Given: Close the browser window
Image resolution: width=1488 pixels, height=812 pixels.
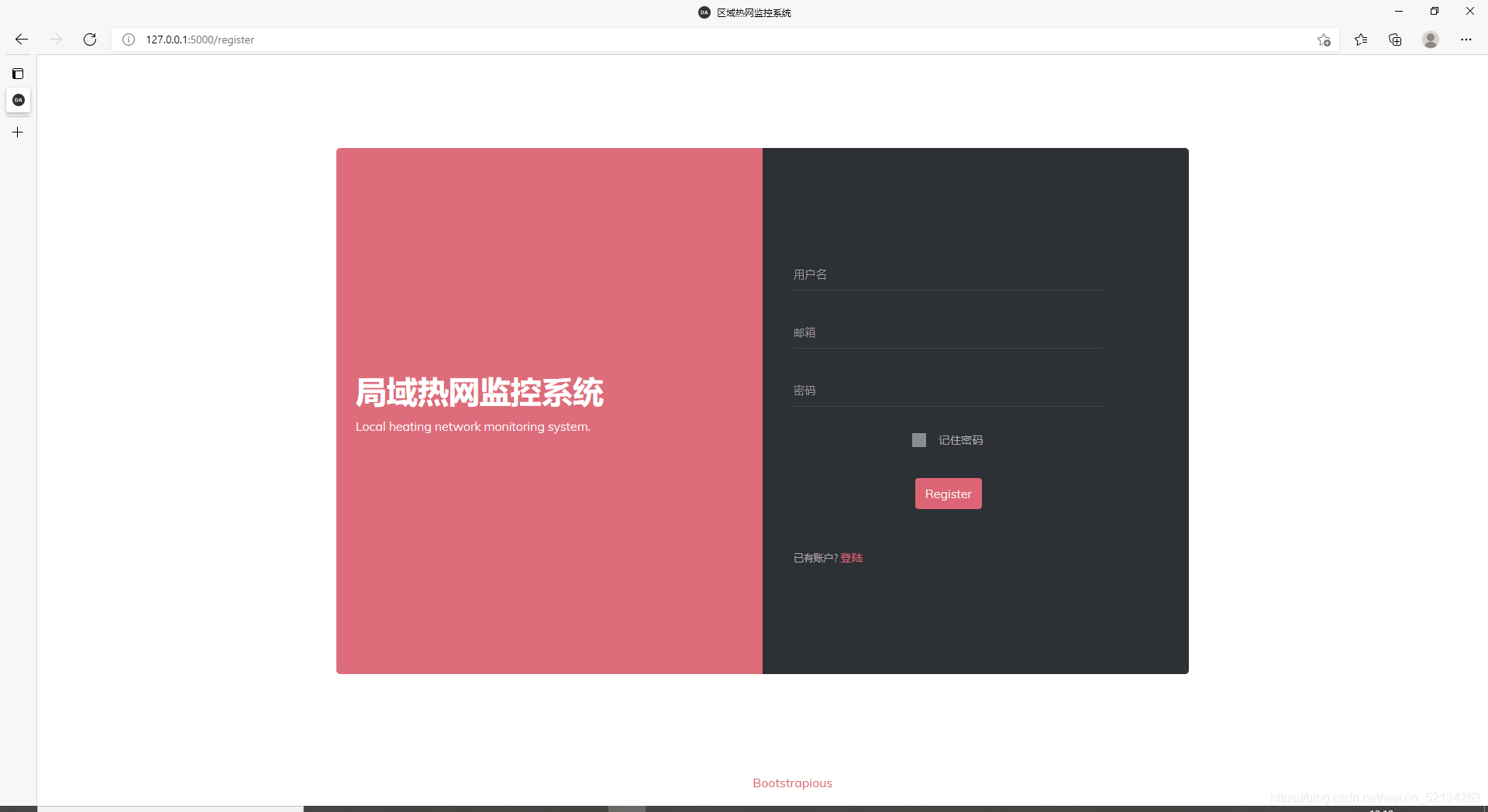Looking at the screenshot, I should pos(1470,12).
